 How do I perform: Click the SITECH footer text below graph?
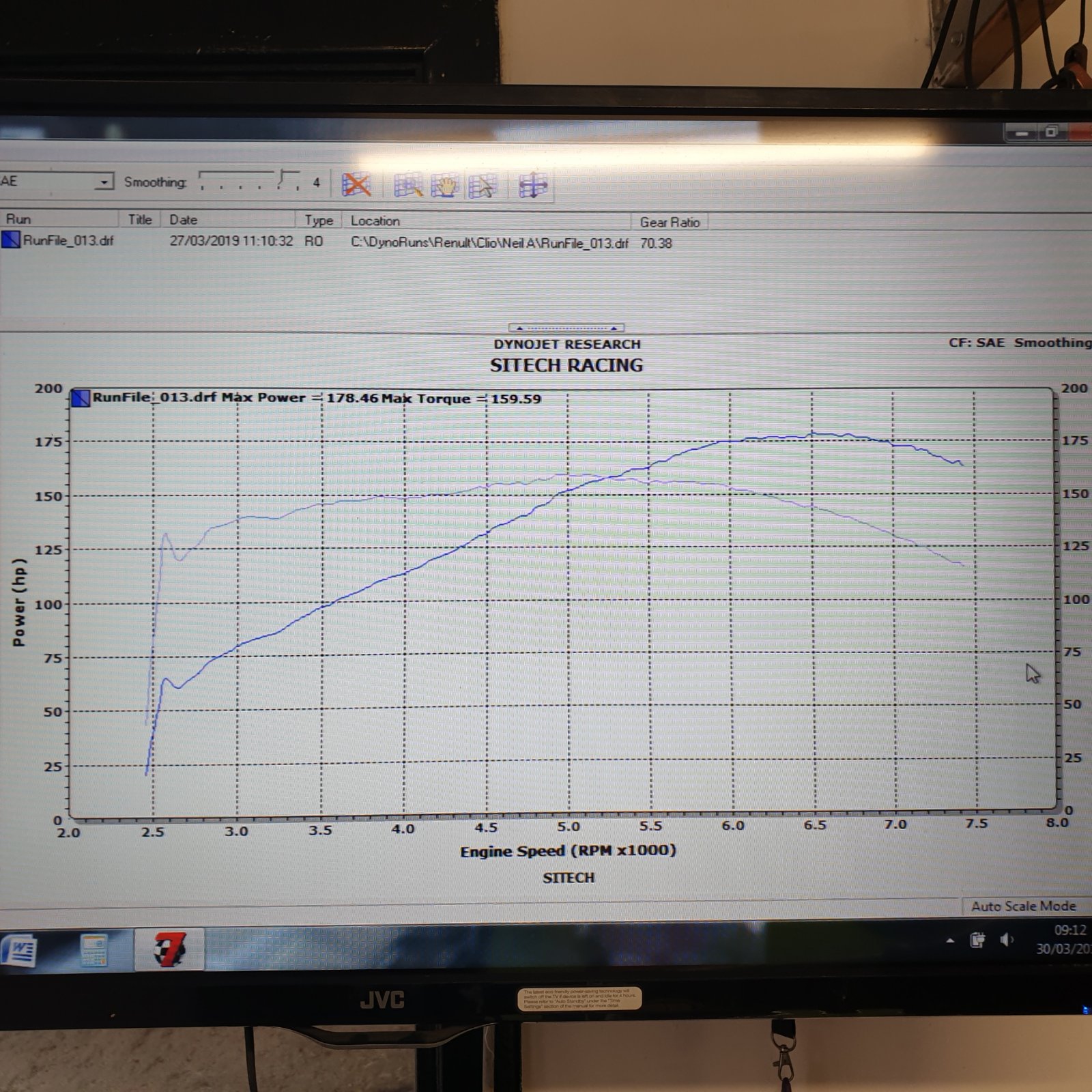tap(569, 878)
